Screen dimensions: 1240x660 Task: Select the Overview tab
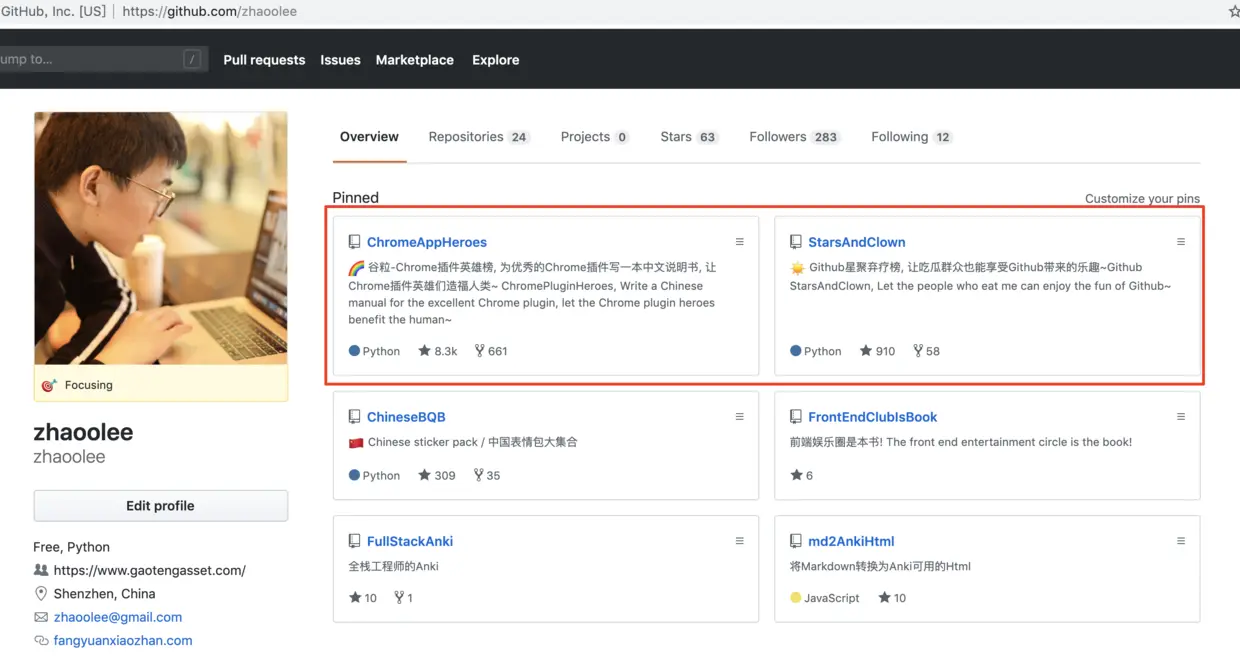(369, 137)
